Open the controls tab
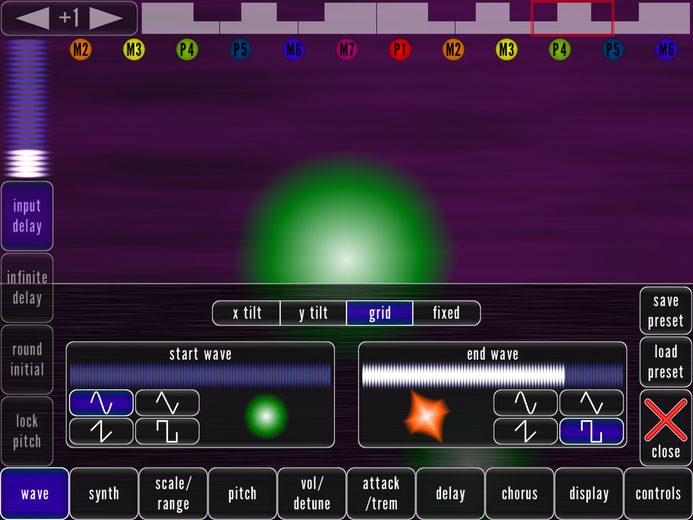 coord(658,493)
